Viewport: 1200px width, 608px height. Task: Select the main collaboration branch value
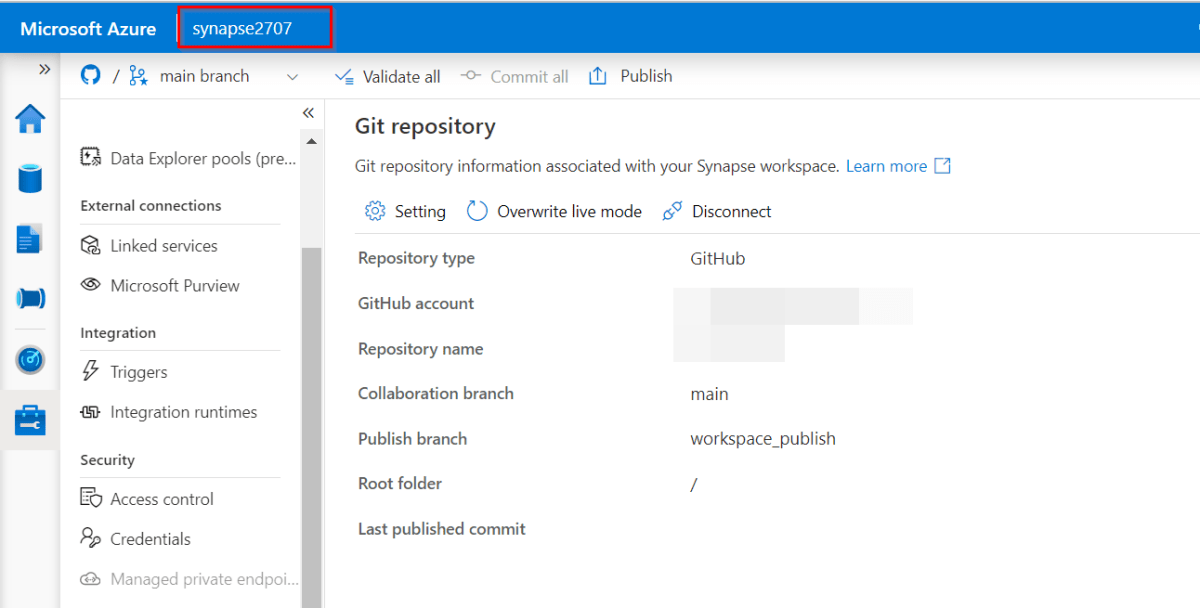(x=709, y=394)
